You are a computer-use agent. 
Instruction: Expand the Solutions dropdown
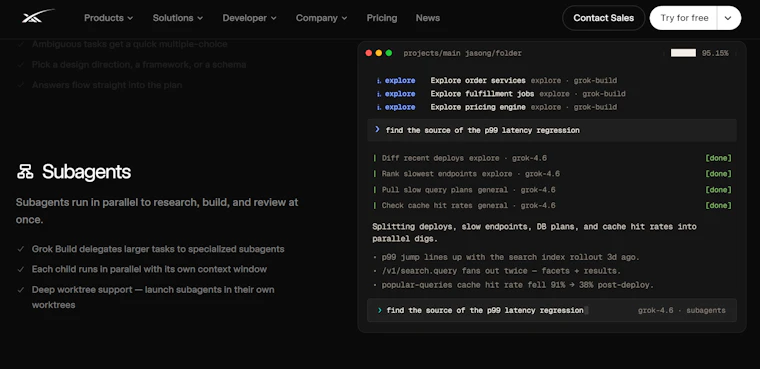178,18
